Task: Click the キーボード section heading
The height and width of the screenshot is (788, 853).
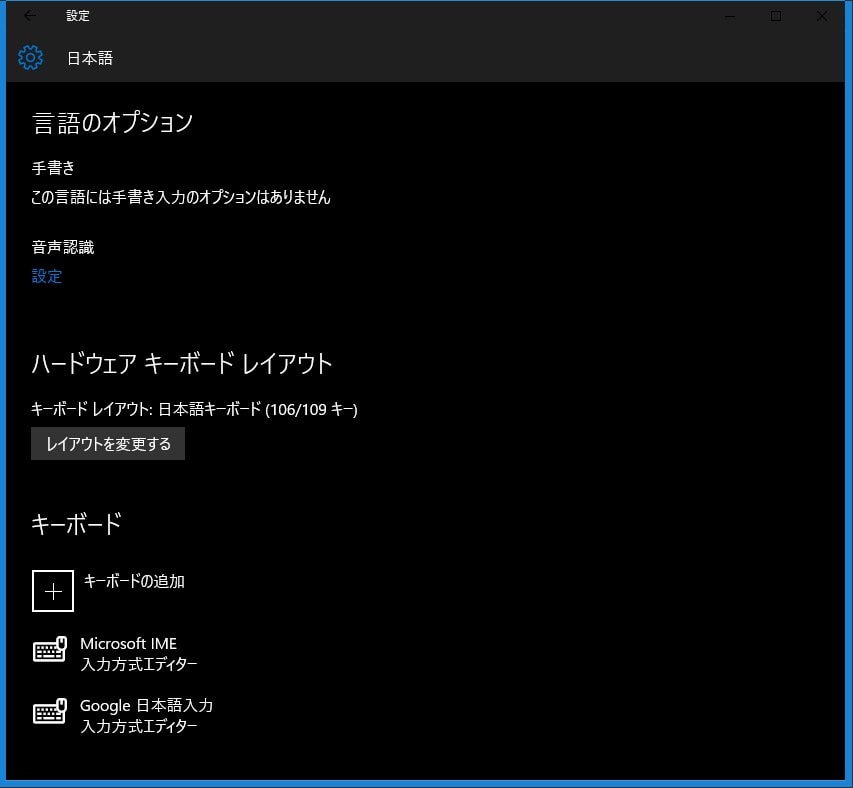Action: tap(76, 524)
